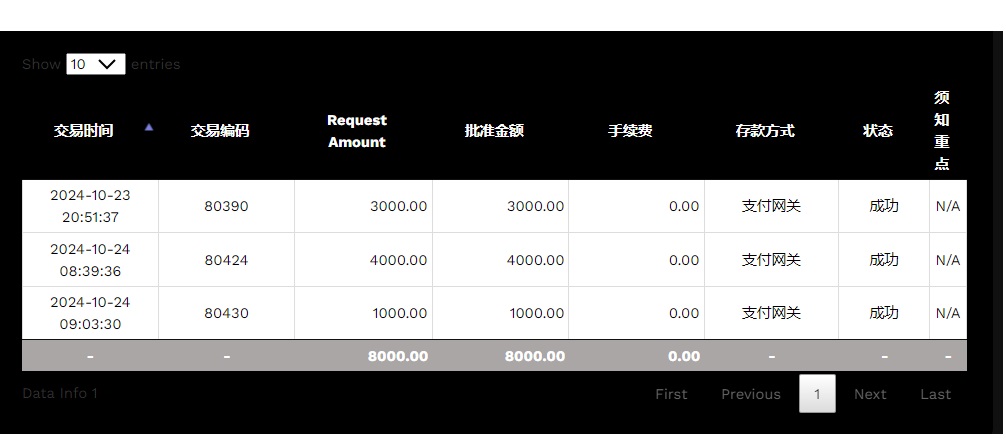Select transaction code 80430 cell
This screenshot has height=448, width=1006.
(x=226, y=313)
